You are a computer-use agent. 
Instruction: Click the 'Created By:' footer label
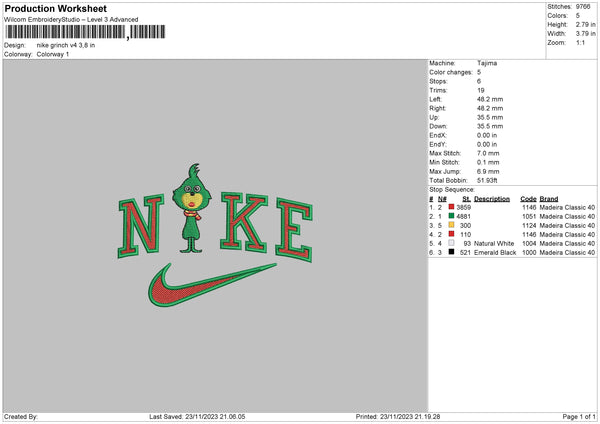pos(21,416)
